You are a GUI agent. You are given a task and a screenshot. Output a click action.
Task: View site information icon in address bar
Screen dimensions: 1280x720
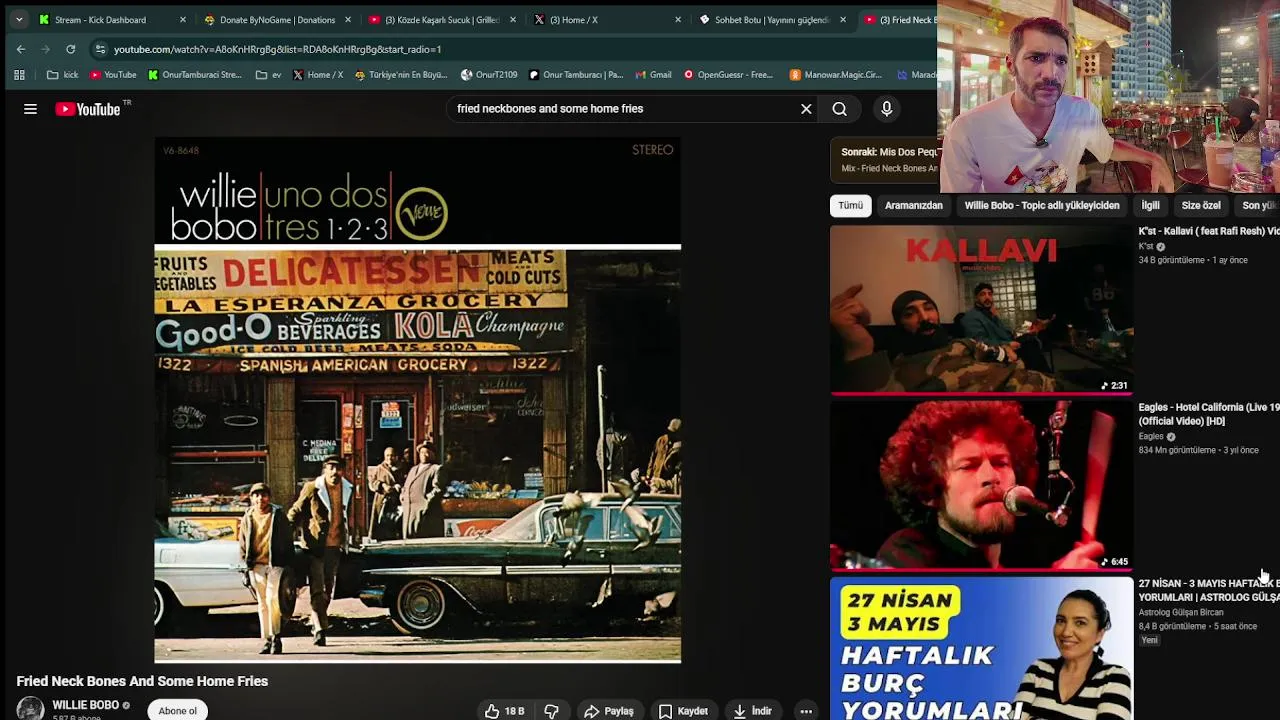100,49
